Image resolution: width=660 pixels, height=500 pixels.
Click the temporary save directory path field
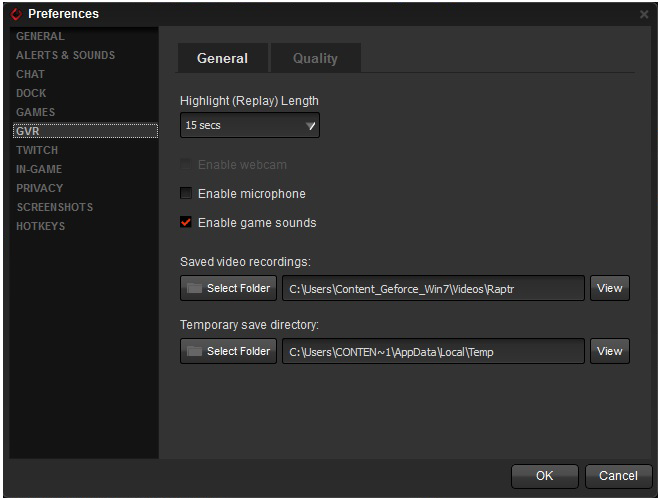(x=432, y=352)
